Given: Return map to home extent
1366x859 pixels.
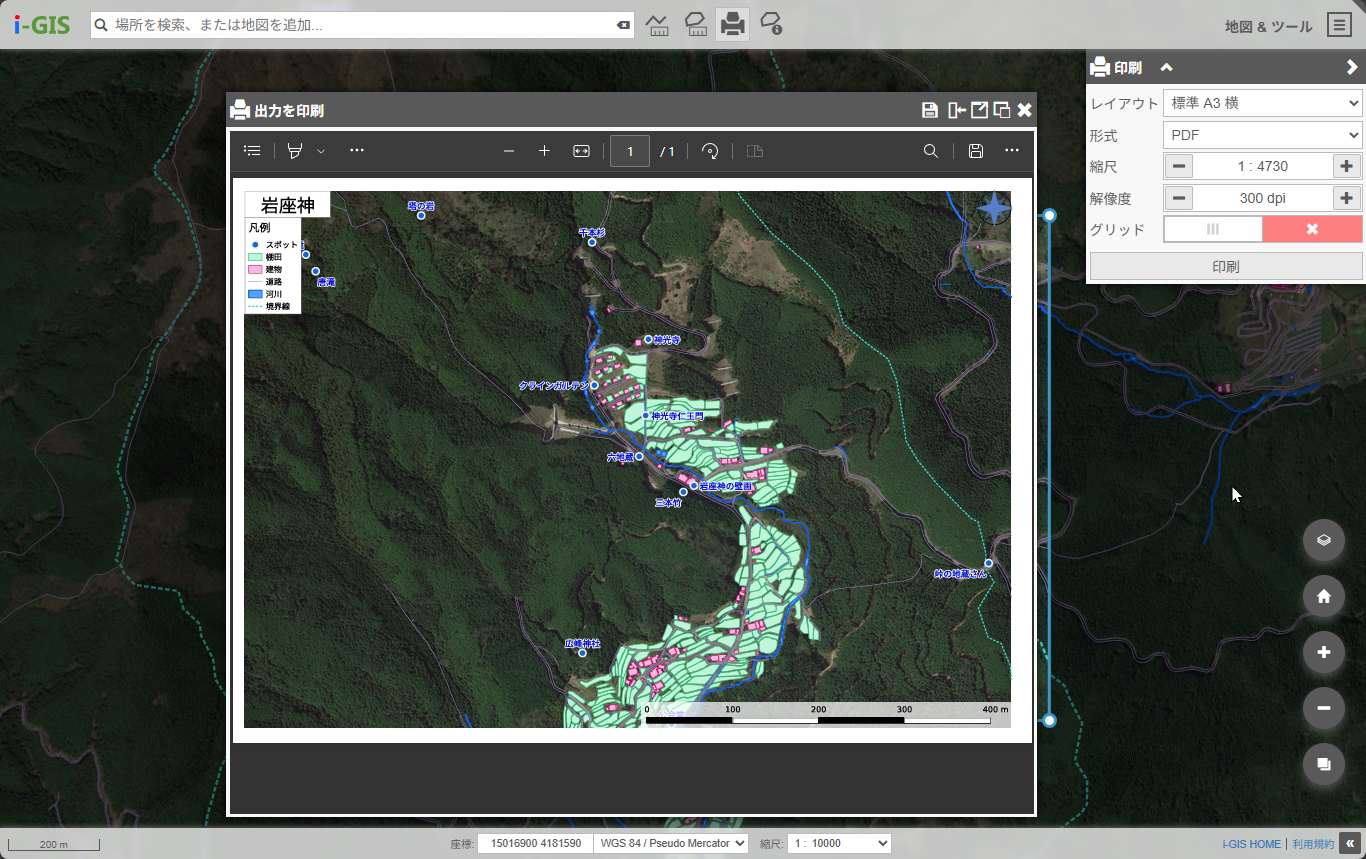Looking at the screenshot, I should 1324,596.
